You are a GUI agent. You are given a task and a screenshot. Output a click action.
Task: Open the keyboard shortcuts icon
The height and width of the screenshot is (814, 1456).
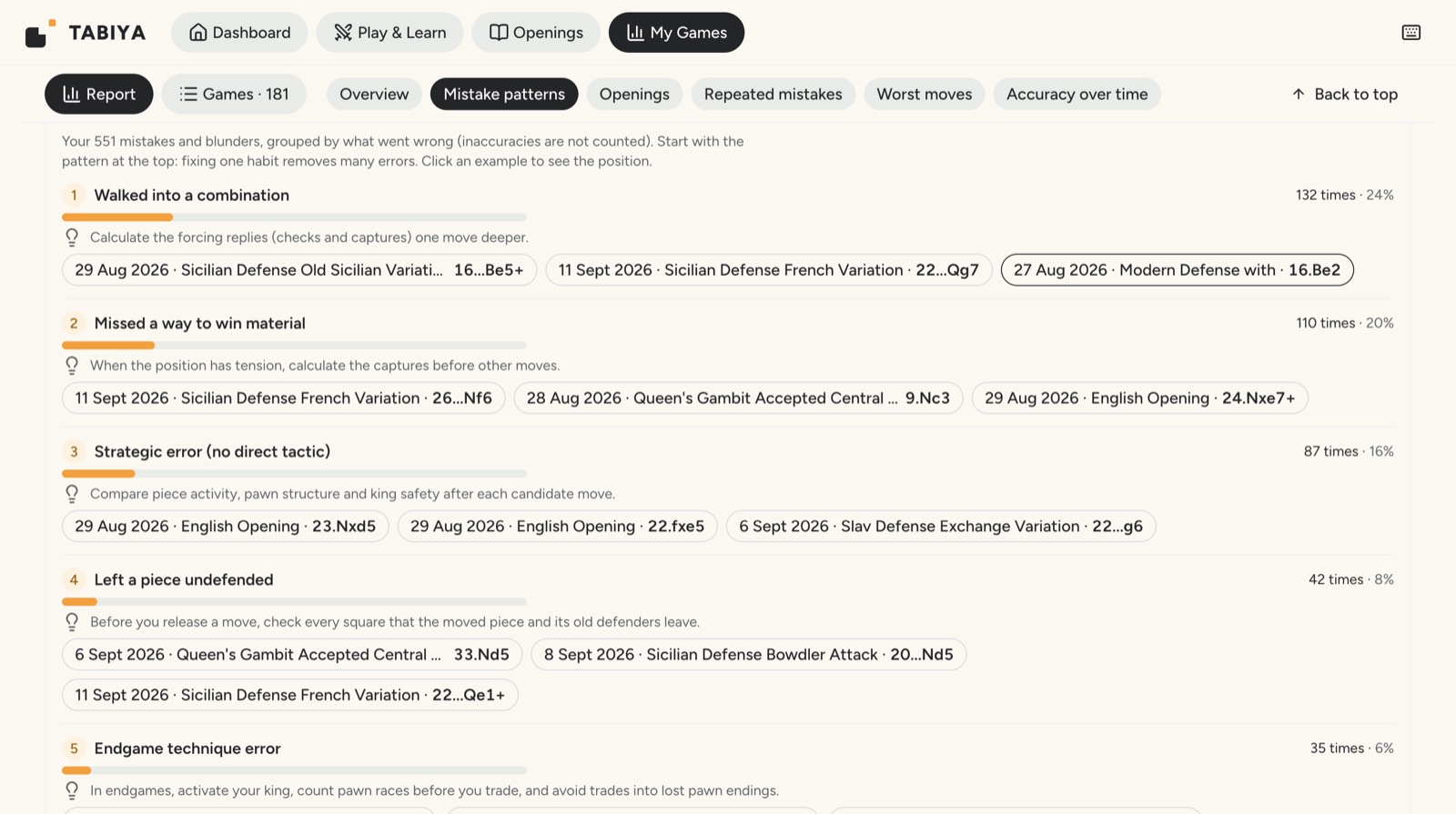coord(1410,33)
